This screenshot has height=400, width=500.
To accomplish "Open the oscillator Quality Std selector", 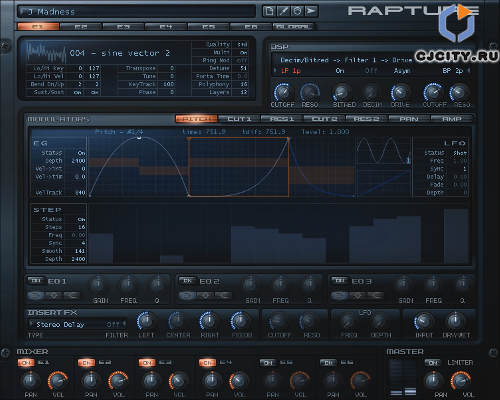I will pos(242,44).
